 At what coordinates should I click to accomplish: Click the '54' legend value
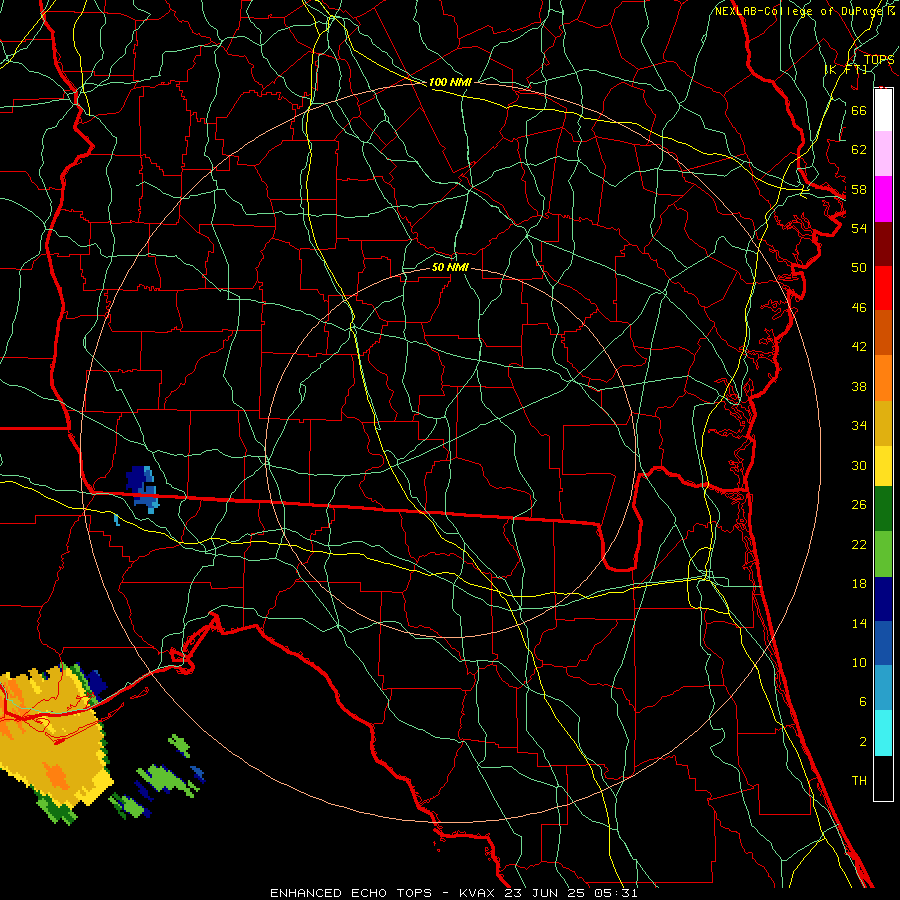pos(859,228)
